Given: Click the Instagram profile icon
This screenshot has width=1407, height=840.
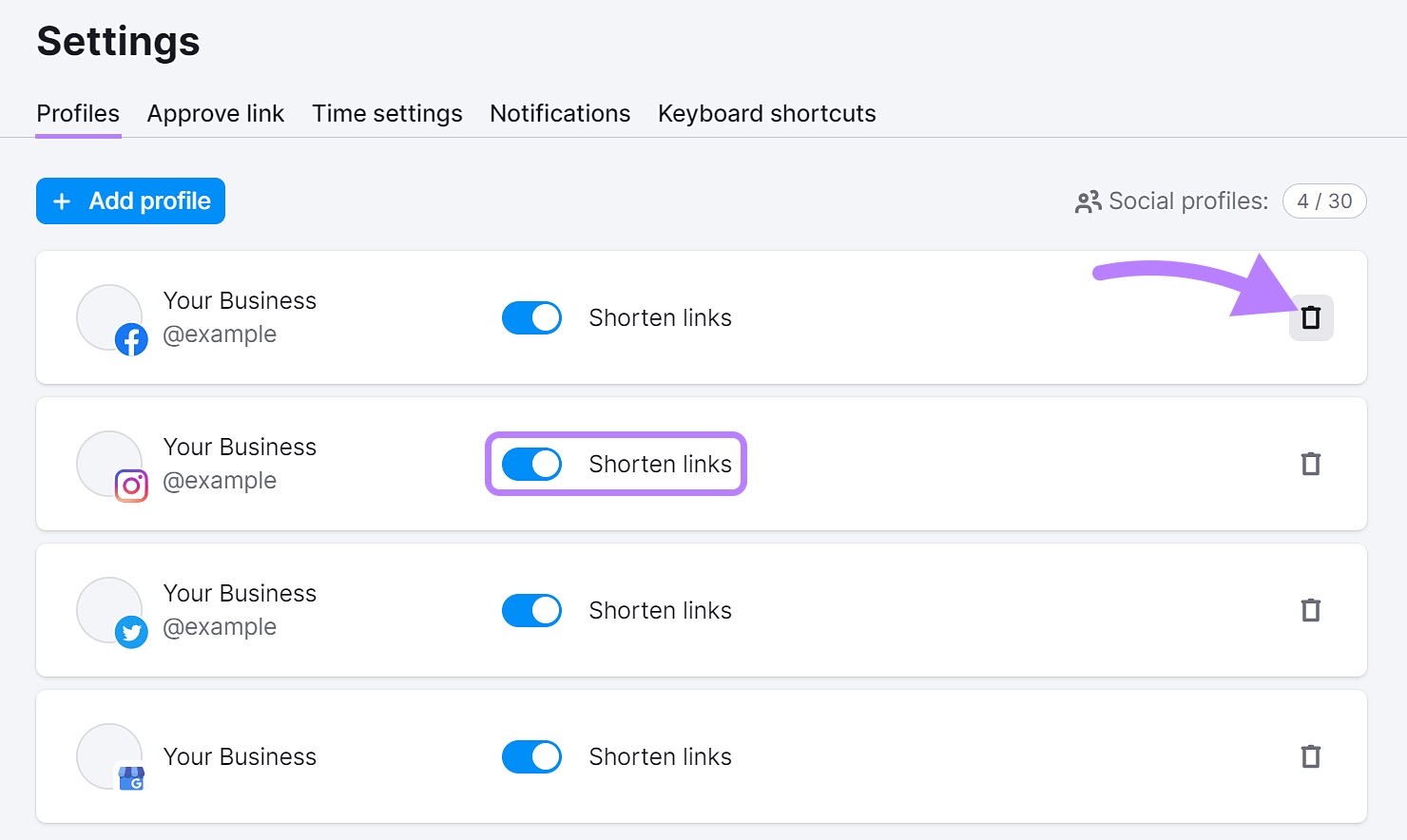Looking at the screenshot, I should [x=132, y=485].
